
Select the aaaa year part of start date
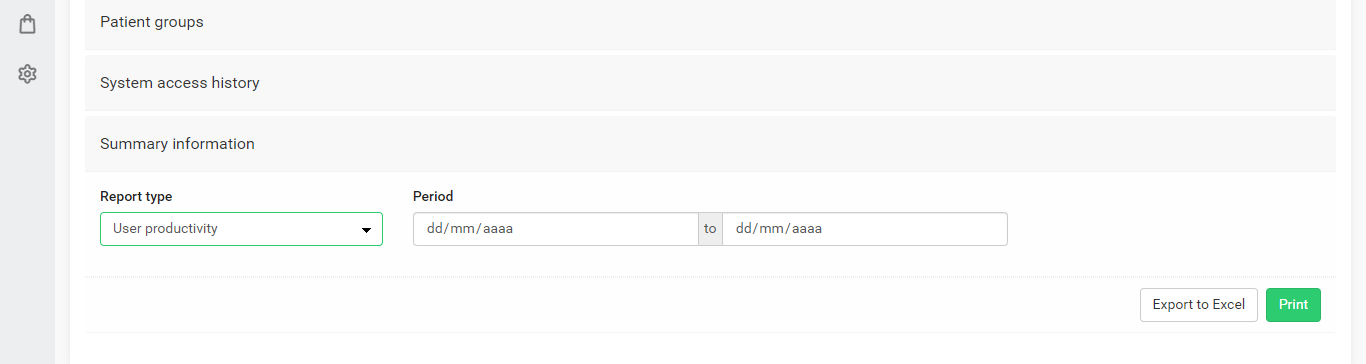point(498,229)
